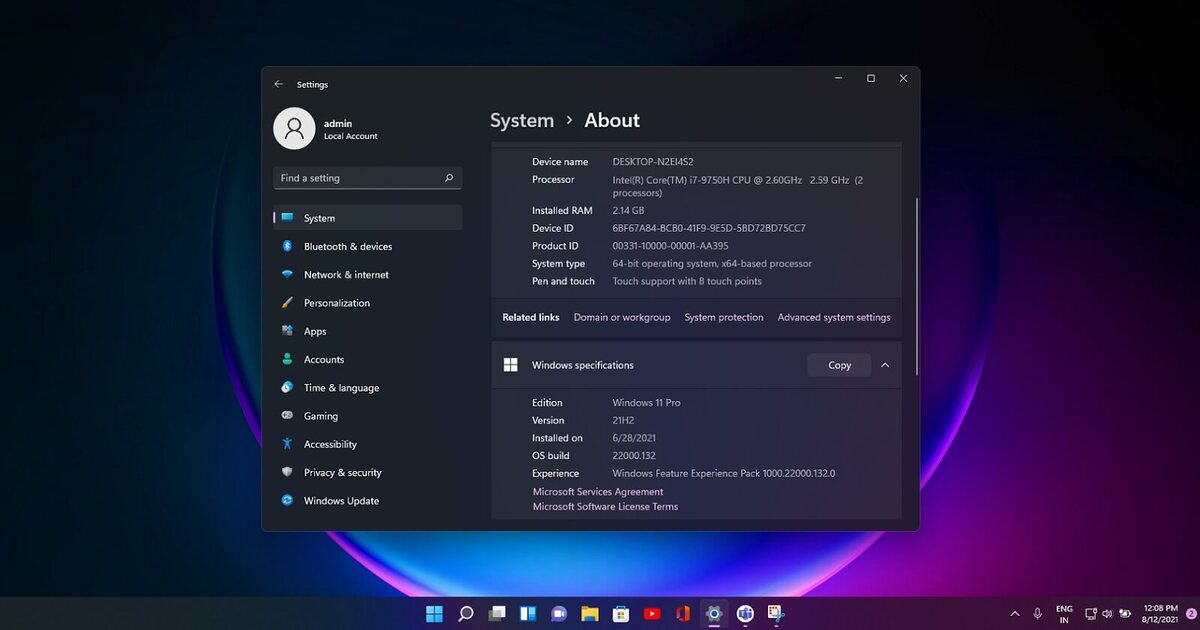The image size is (1200, 630).
Task: Click System in the breadcrumb
Action: click(521, 121)
